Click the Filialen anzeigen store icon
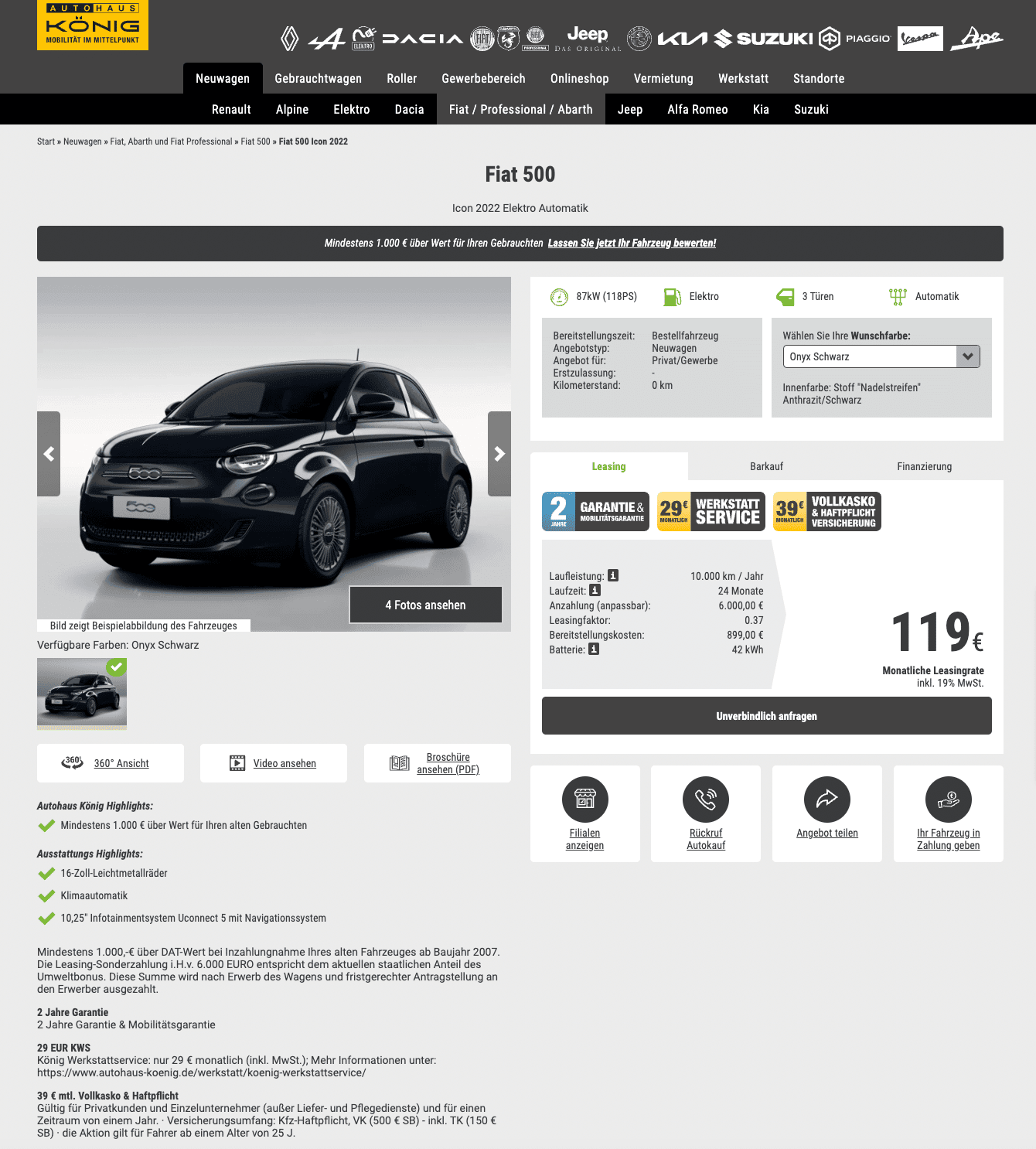Viewport: 1036px width, 1149px height. (x=585, y=800)
